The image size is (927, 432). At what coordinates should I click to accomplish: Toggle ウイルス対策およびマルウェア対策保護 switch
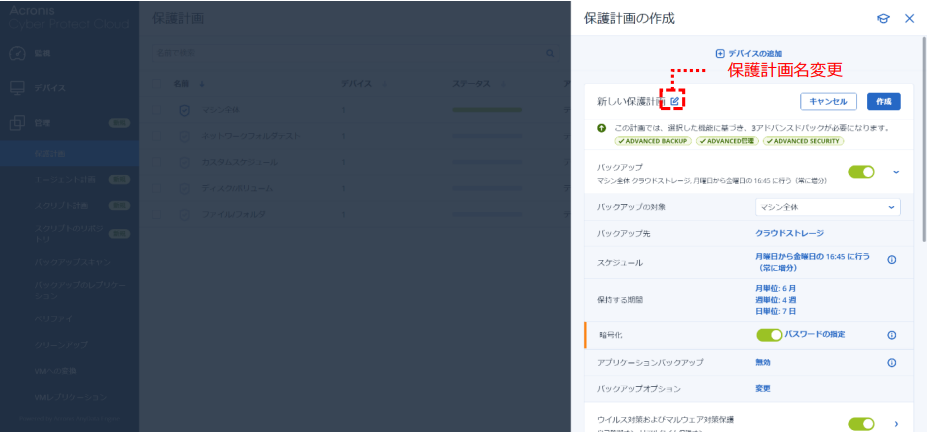(x=861, y=424)
